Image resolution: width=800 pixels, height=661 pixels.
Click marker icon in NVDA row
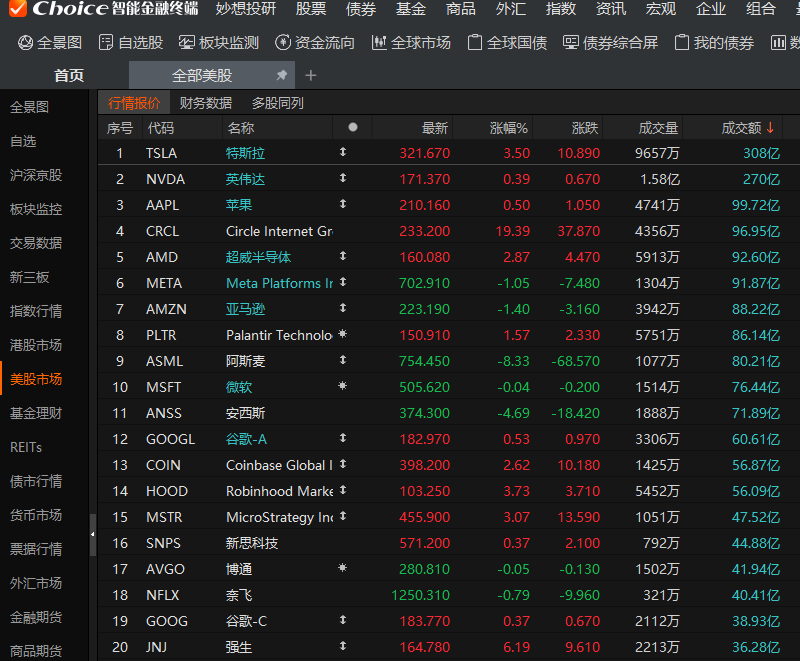point(343,178)
